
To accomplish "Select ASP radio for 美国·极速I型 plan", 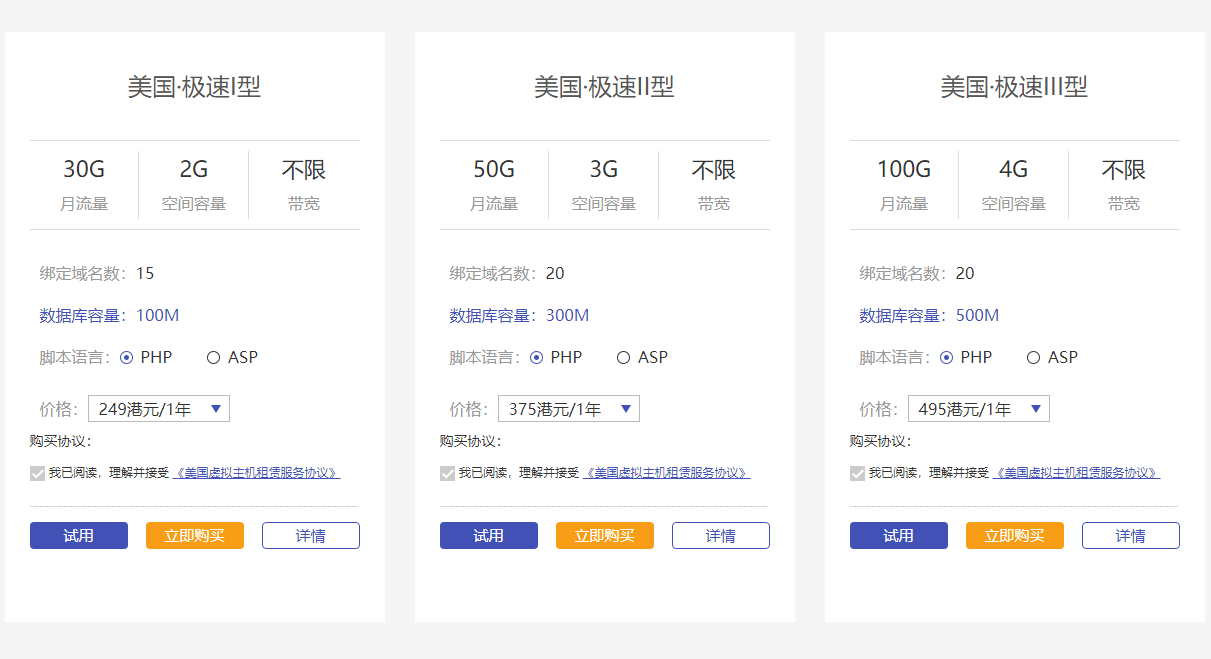I will [x=213, y=358].
